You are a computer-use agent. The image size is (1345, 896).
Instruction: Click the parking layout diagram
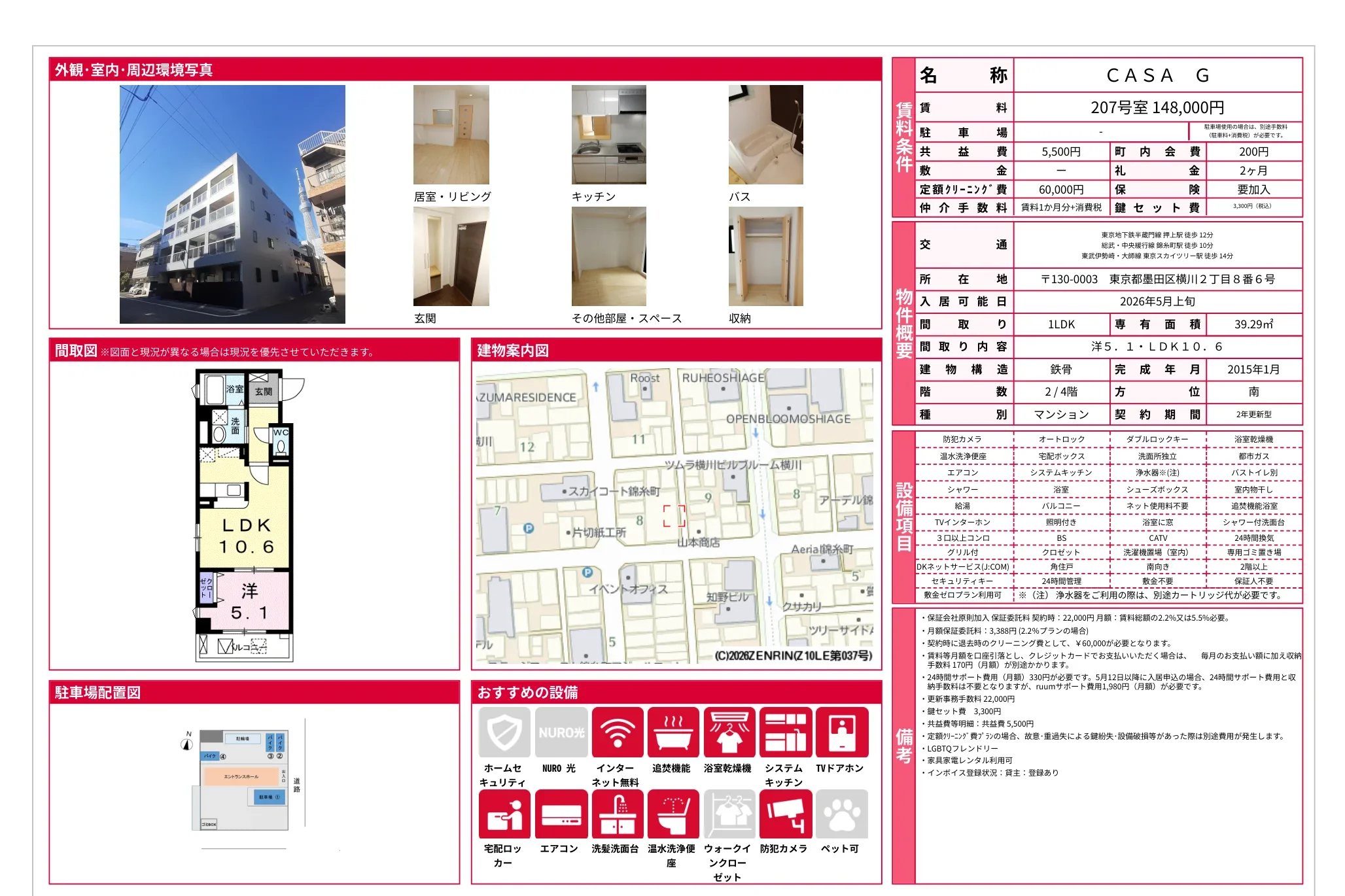click(243, 780)
